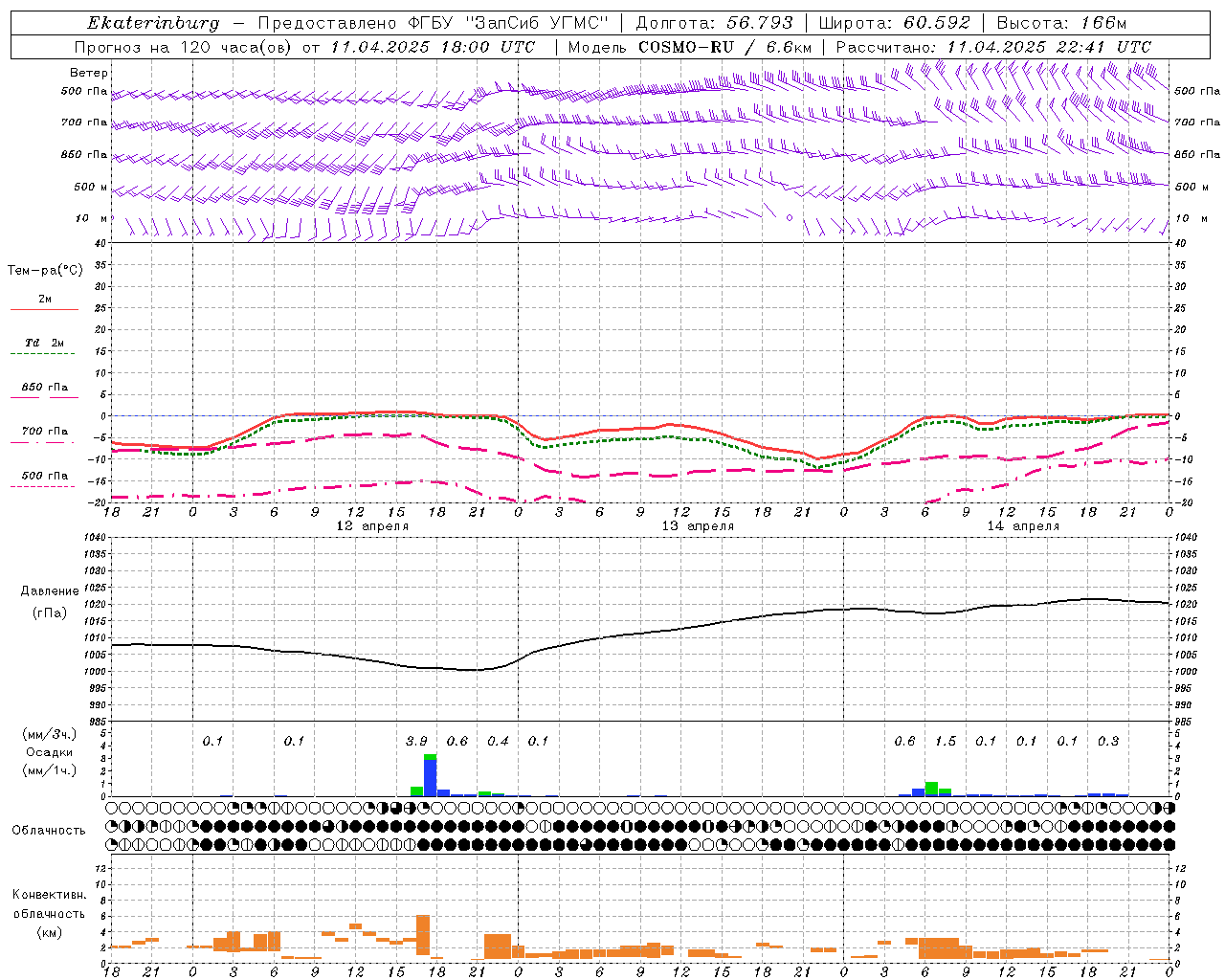
Task: Click the model name COSMO-RU / 6.6км
Action: coord(724,47)
